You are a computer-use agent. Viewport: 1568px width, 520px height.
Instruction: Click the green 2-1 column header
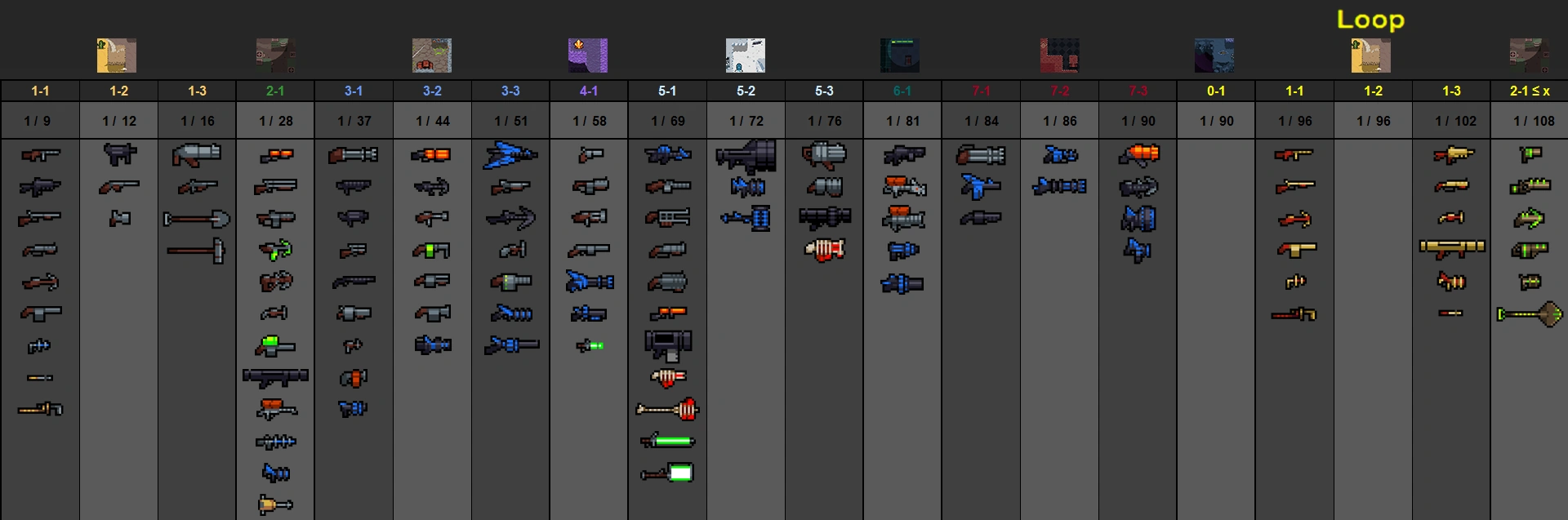click(275, 91)
